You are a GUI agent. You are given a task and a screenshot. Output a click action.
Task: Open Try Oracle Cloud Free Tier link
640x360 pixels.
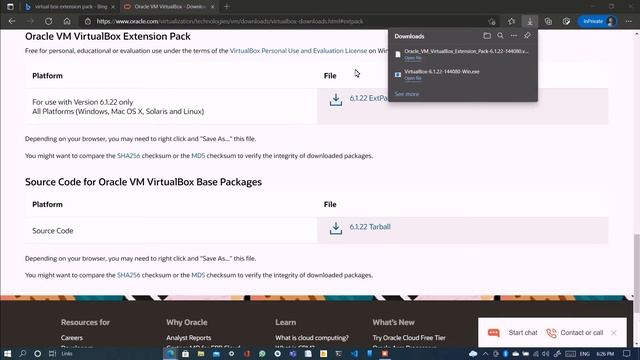pyautogui.click(x=409, y=338)
